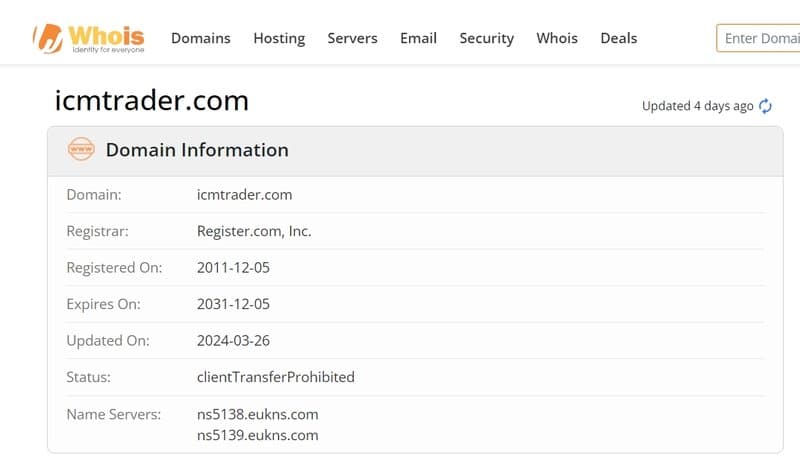Open the Domains menu
The image size is (800, 467).
pos(201,38)
